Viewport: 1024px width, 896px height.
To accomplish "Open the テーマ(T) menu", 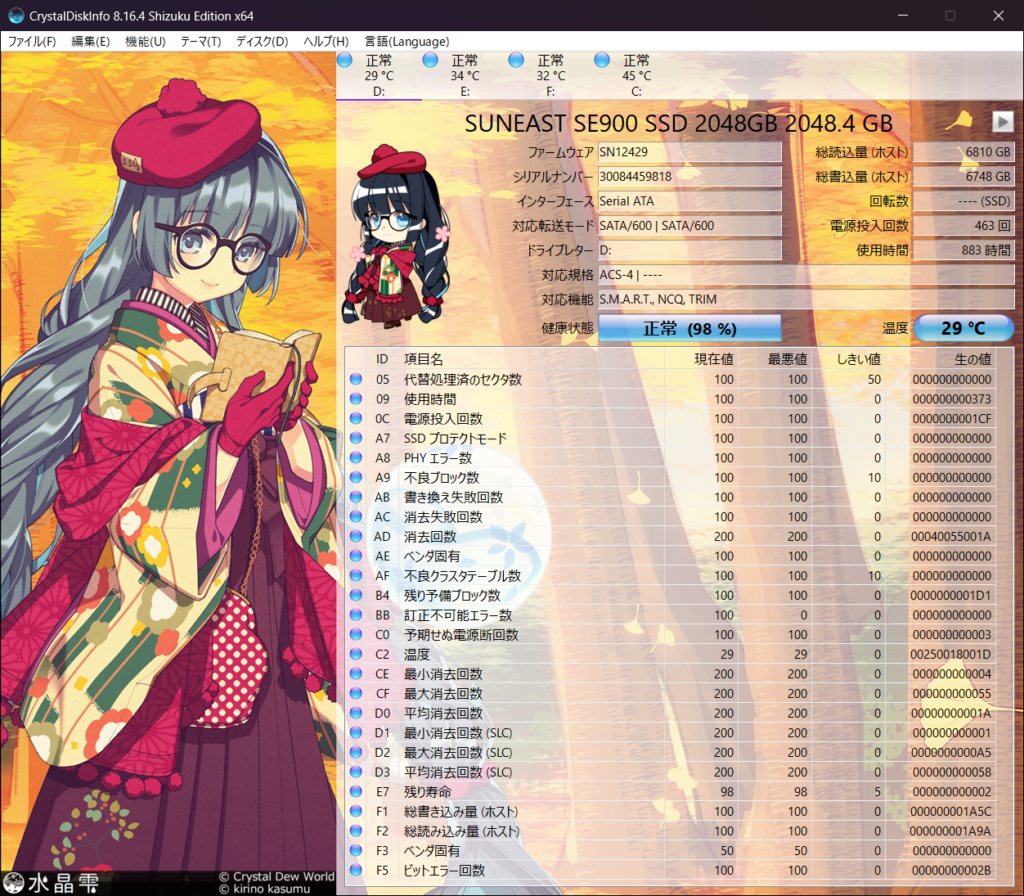I will pyautogui.click(x=200, y=41).
